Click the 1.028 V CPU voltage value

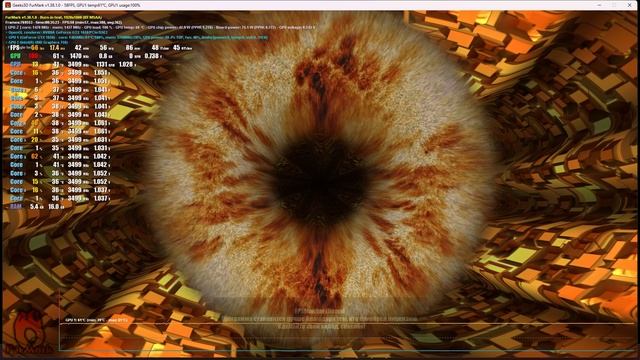tap(127, 64)
